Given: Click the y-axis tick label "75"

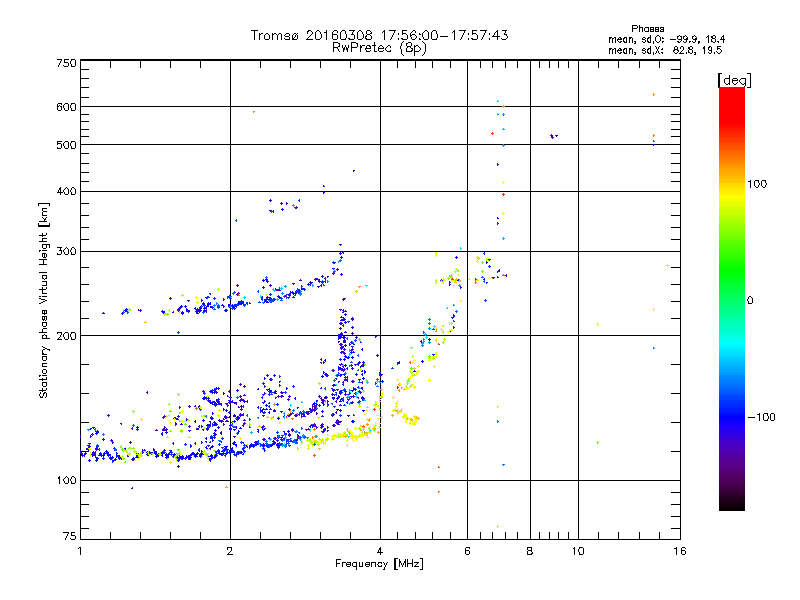Looking at the screenshot, I should coord(70,536).
